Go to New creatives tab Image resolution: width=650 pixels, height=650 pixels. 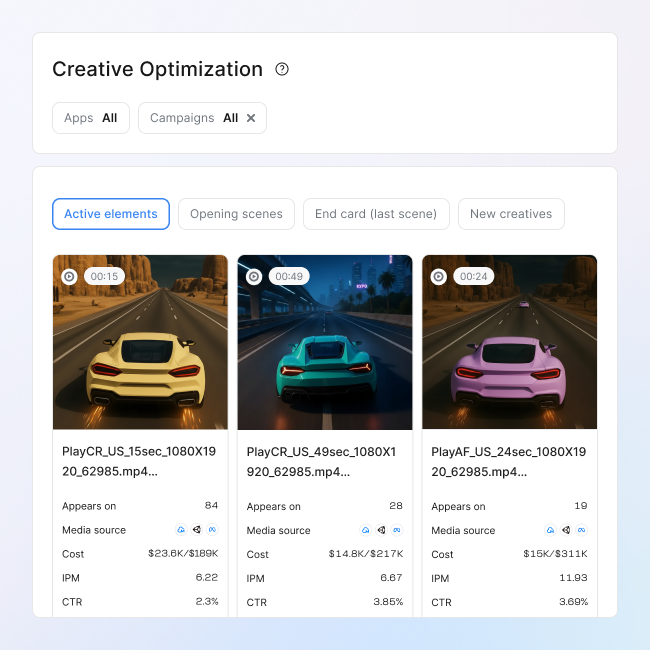pos(511,214)
